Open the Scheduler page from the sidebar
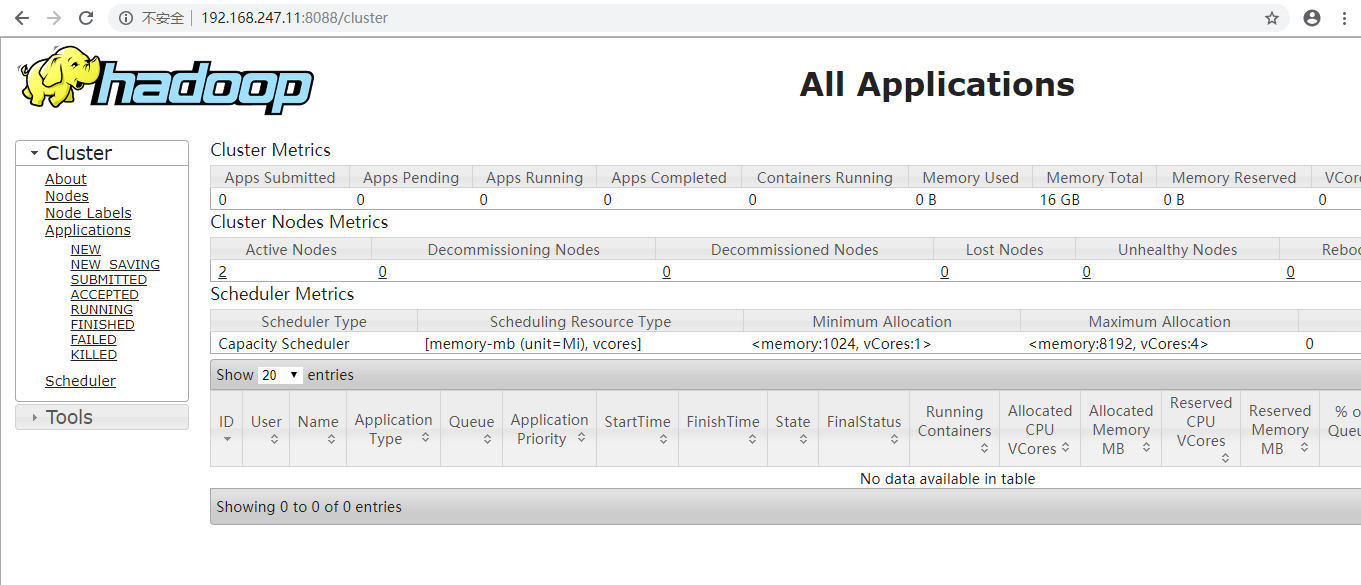This screenshot has height=585, width=1361. tap(80, 380)
